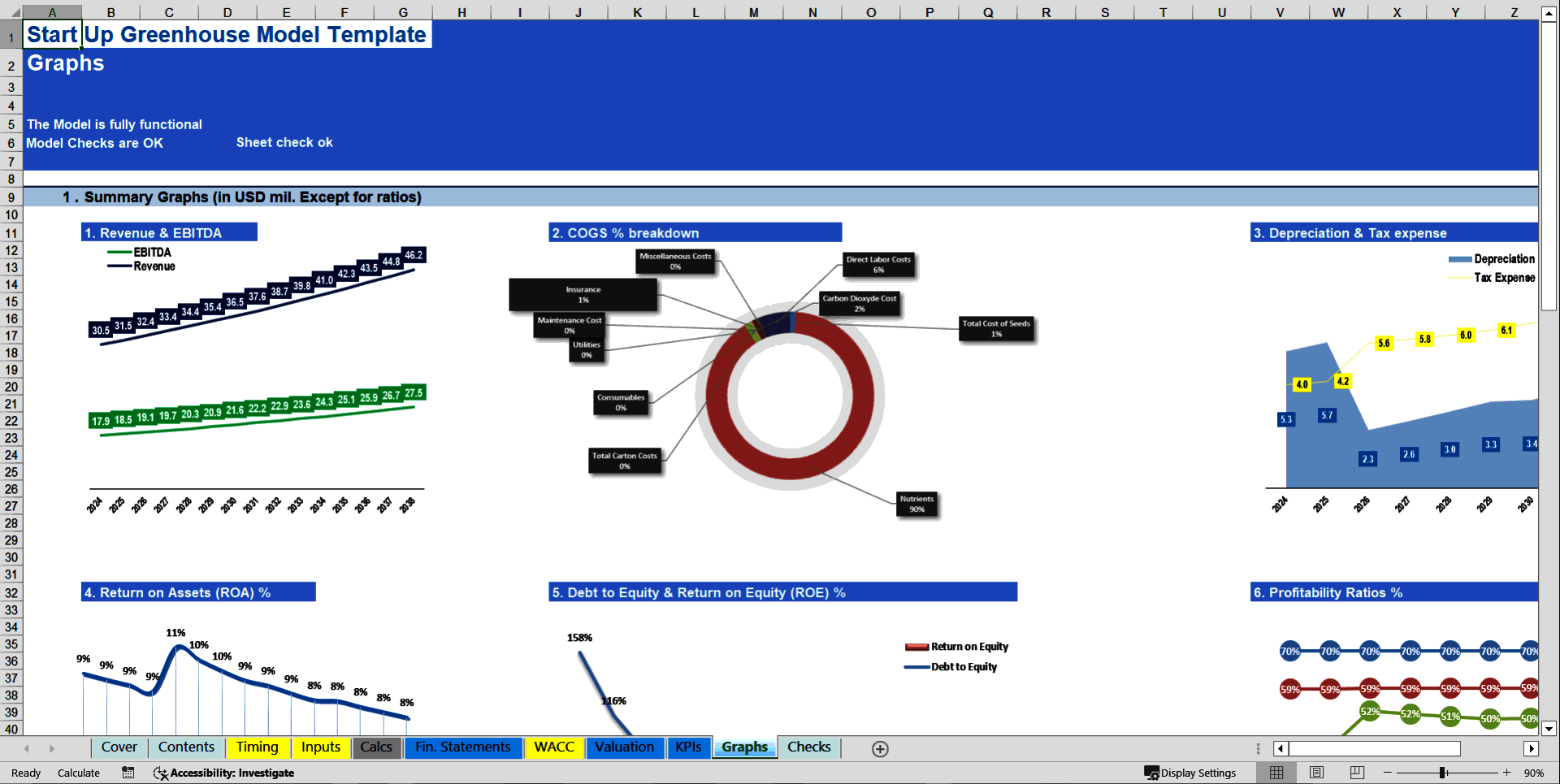Click the horizontal scrollbar left arrow
The height and width of the screenshot is (784, 1560).
click(1280, 748)
